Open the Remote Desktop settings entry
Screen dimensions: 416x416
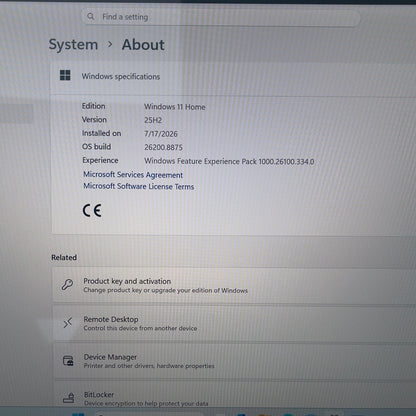point(234,323)
